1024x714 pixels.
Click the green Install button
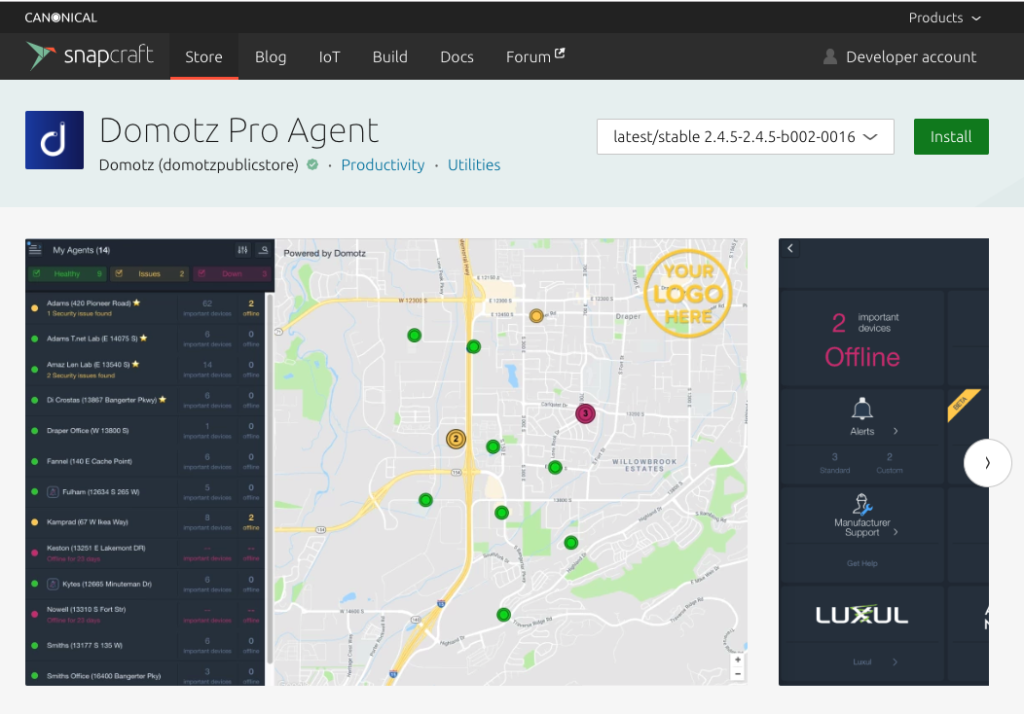tap(950, 136)
